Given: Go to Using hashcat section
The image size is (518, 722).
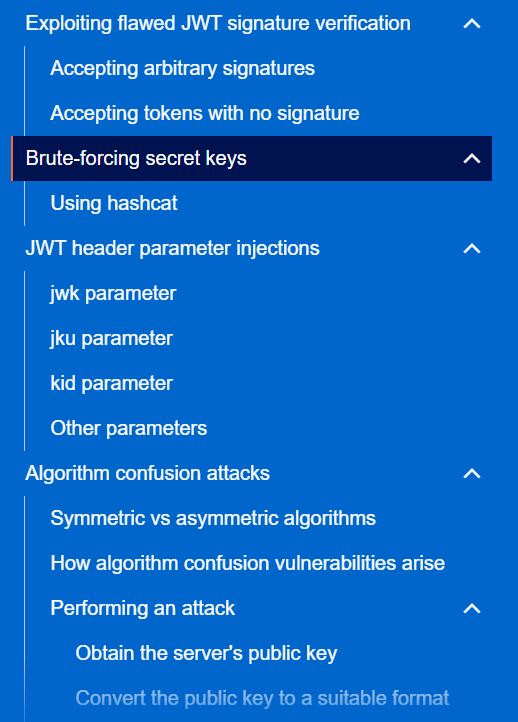Looking at the screenshot, I should (x=114, y=203).
